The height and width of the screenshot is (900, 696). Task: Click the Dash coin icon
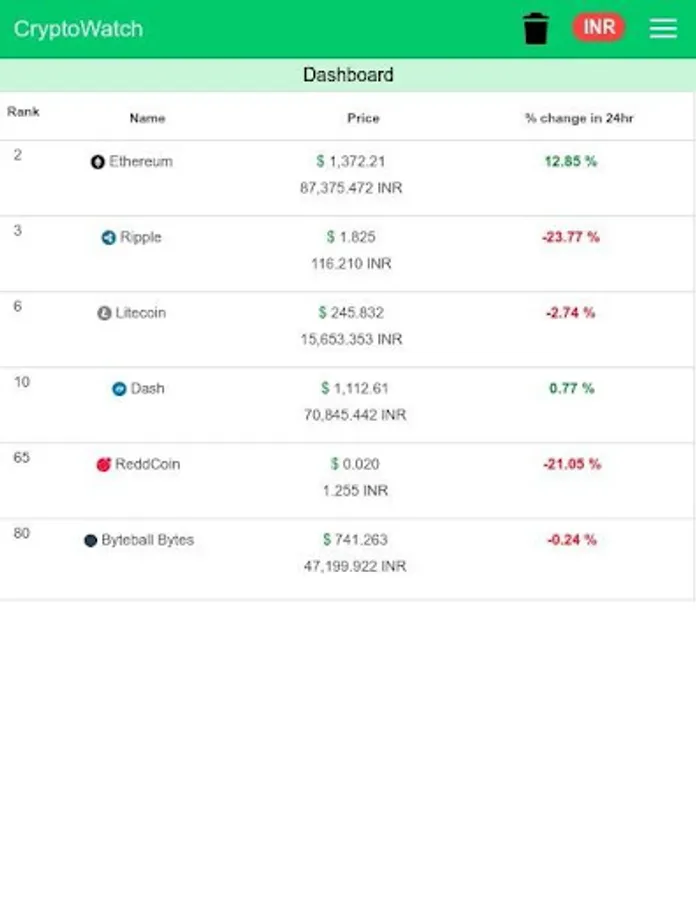(119, 389)
